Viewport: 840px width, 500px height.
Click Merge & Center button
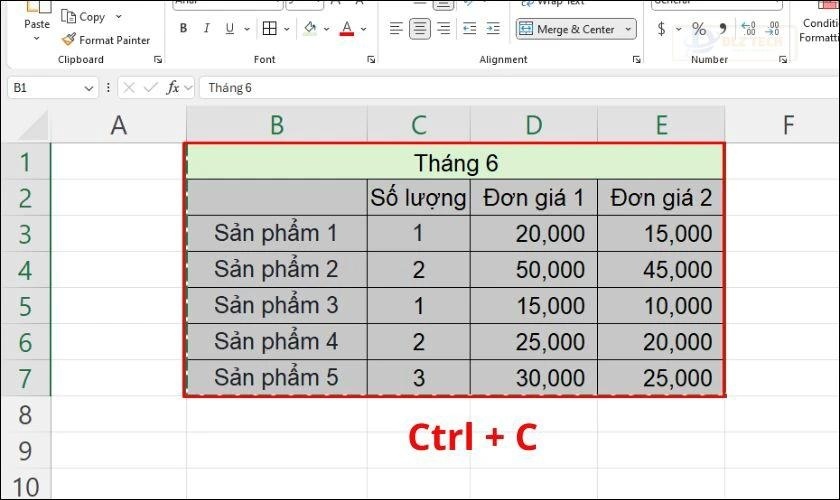pos(567,29)
